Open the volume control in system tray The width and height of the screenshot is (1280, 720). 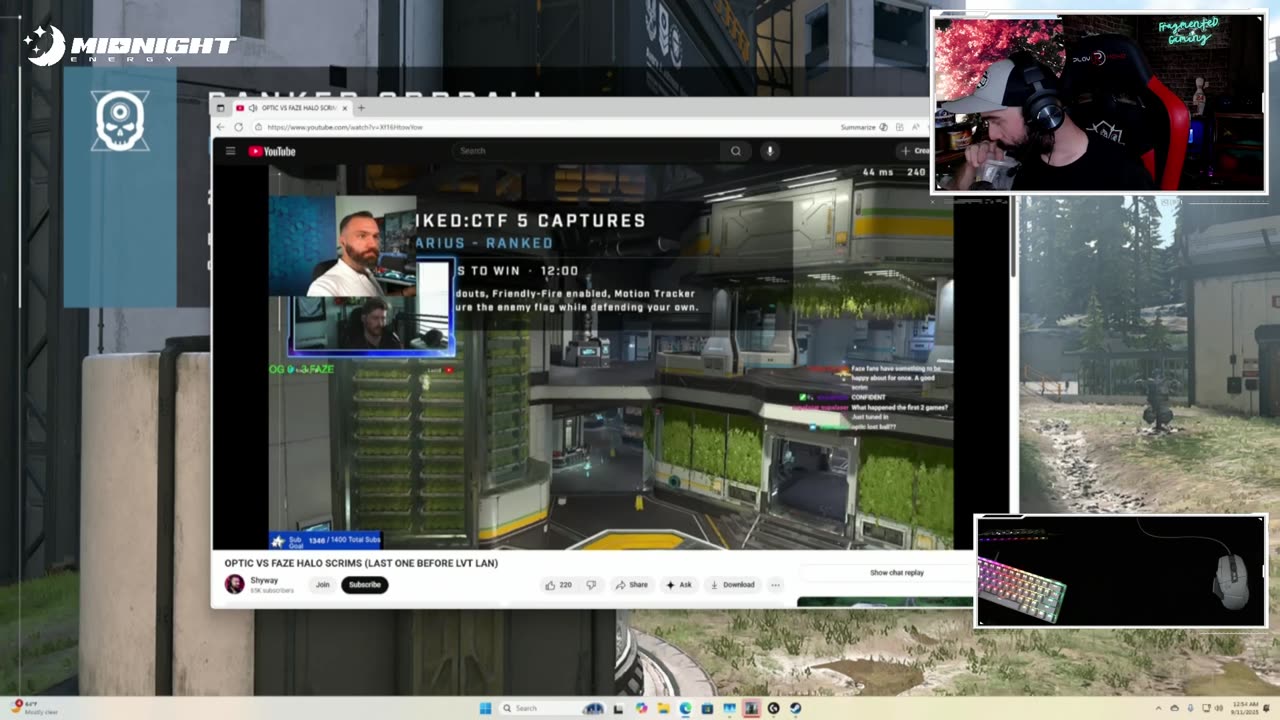tap(1219, 708)
